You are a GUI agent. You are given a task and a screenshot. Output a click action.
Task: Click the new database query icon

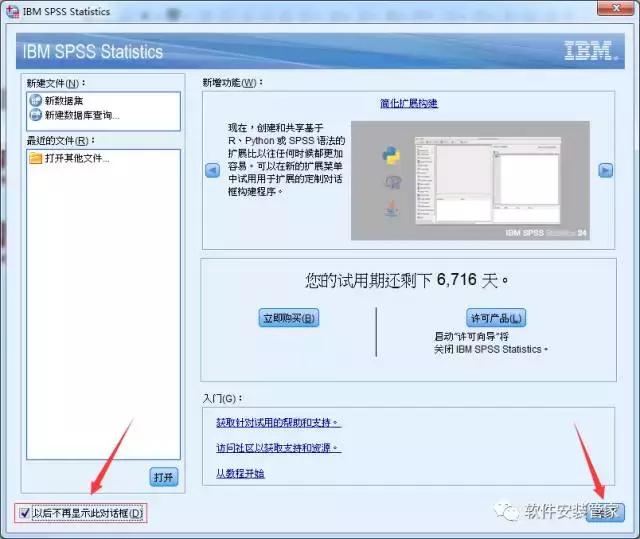(36, 115)
